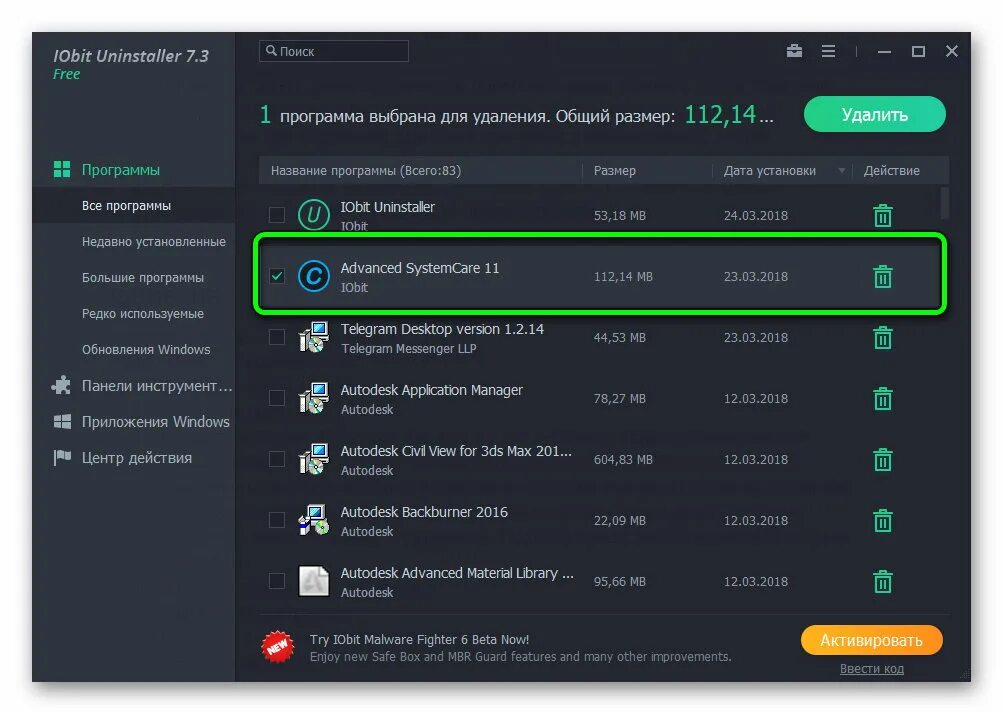Click trash icon for Autodesk Advanced Material Library

pyautogui.click(x=883, y=582)
